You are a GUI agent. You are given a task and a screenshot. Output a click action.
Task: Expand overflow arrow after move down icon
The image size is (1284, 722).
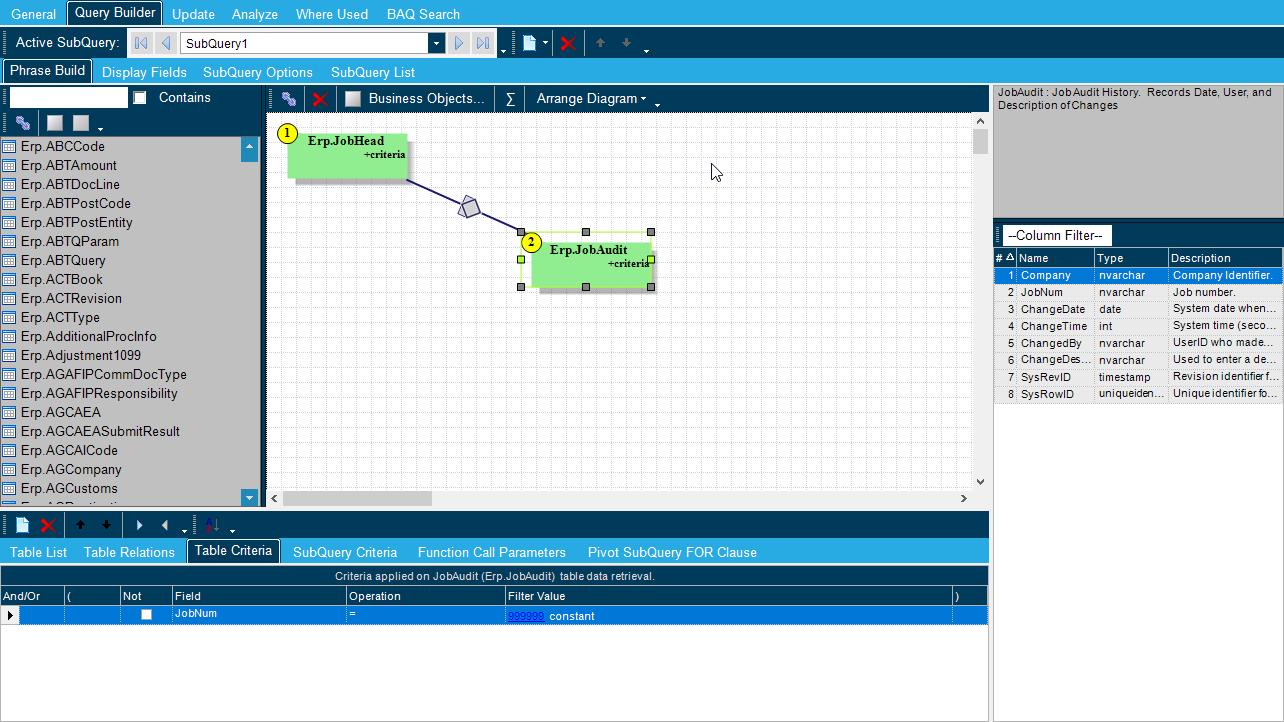(646, 50)
